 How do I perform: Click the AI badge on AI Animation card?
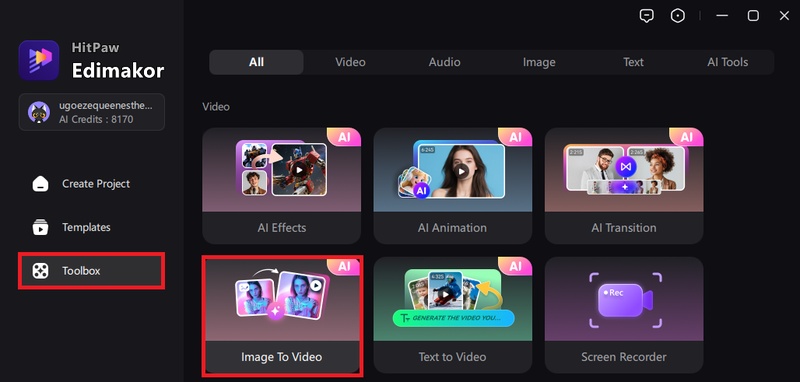(515, 138)
